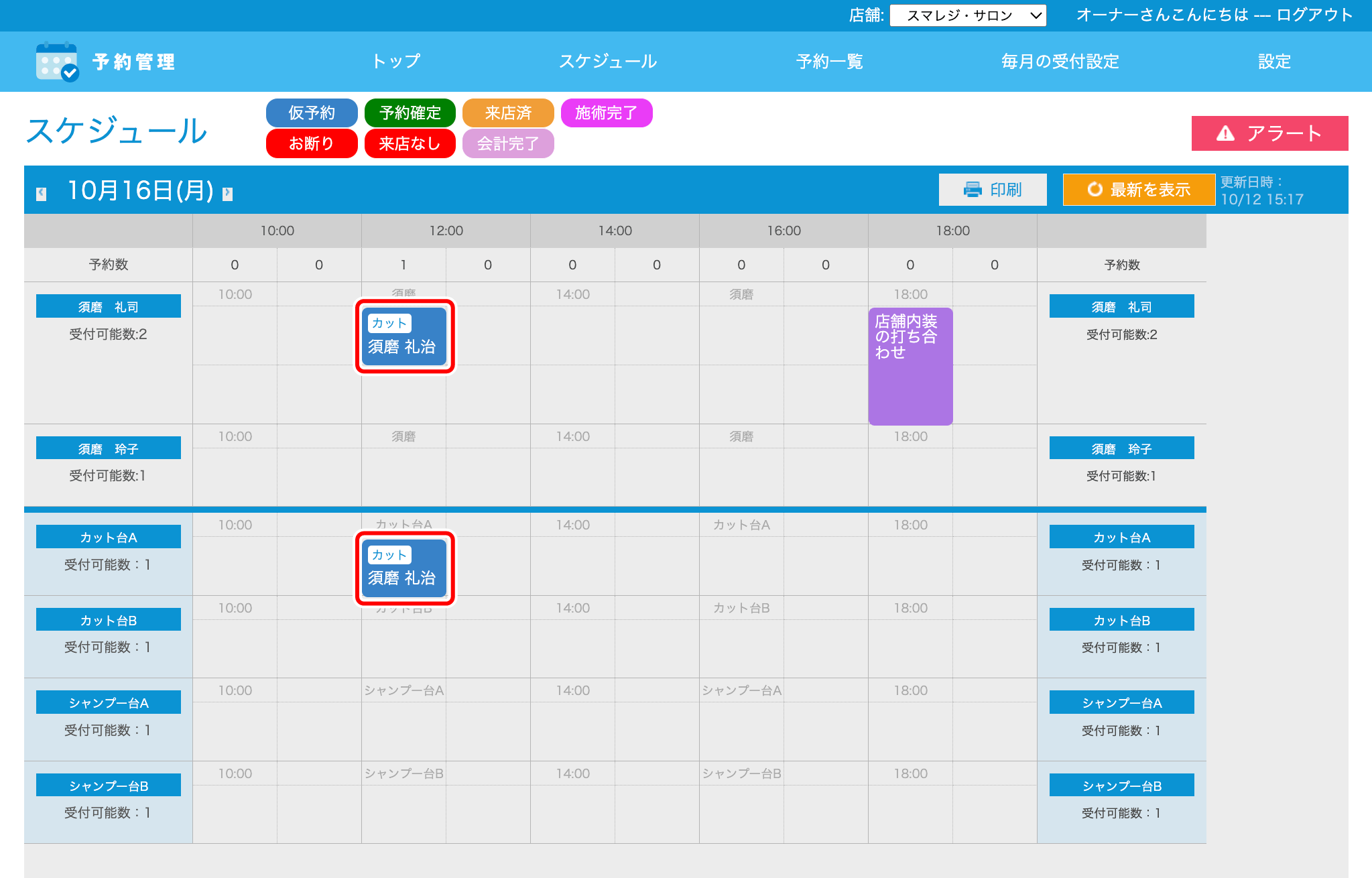Click the 14:00 column header
This screenshot has height=878, width=1372.
point(615,231)
